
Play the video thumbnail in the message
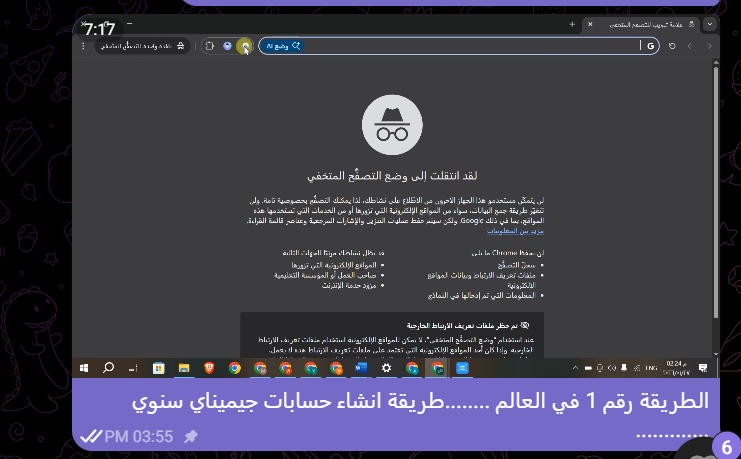[x=396, y=196]
